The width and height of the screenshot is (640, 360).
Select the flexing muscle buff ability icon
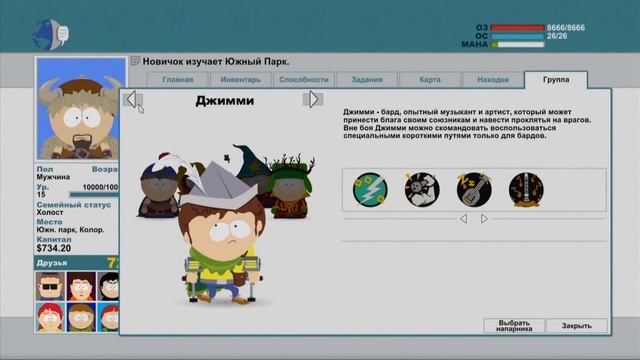(x=422, y=189)
